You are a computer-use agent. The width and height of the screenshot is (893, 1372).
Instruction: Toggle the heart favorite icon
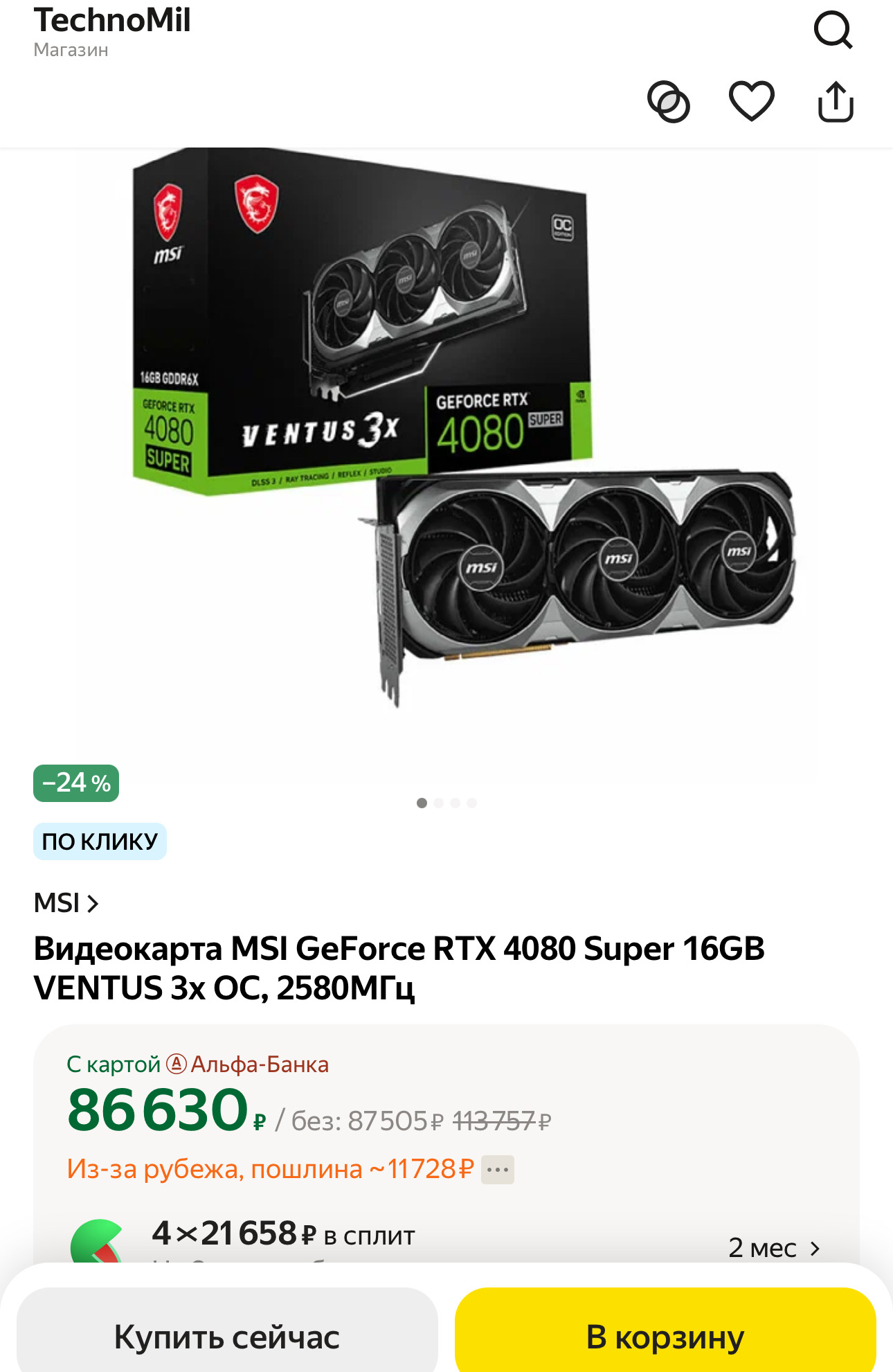[752, 101]
